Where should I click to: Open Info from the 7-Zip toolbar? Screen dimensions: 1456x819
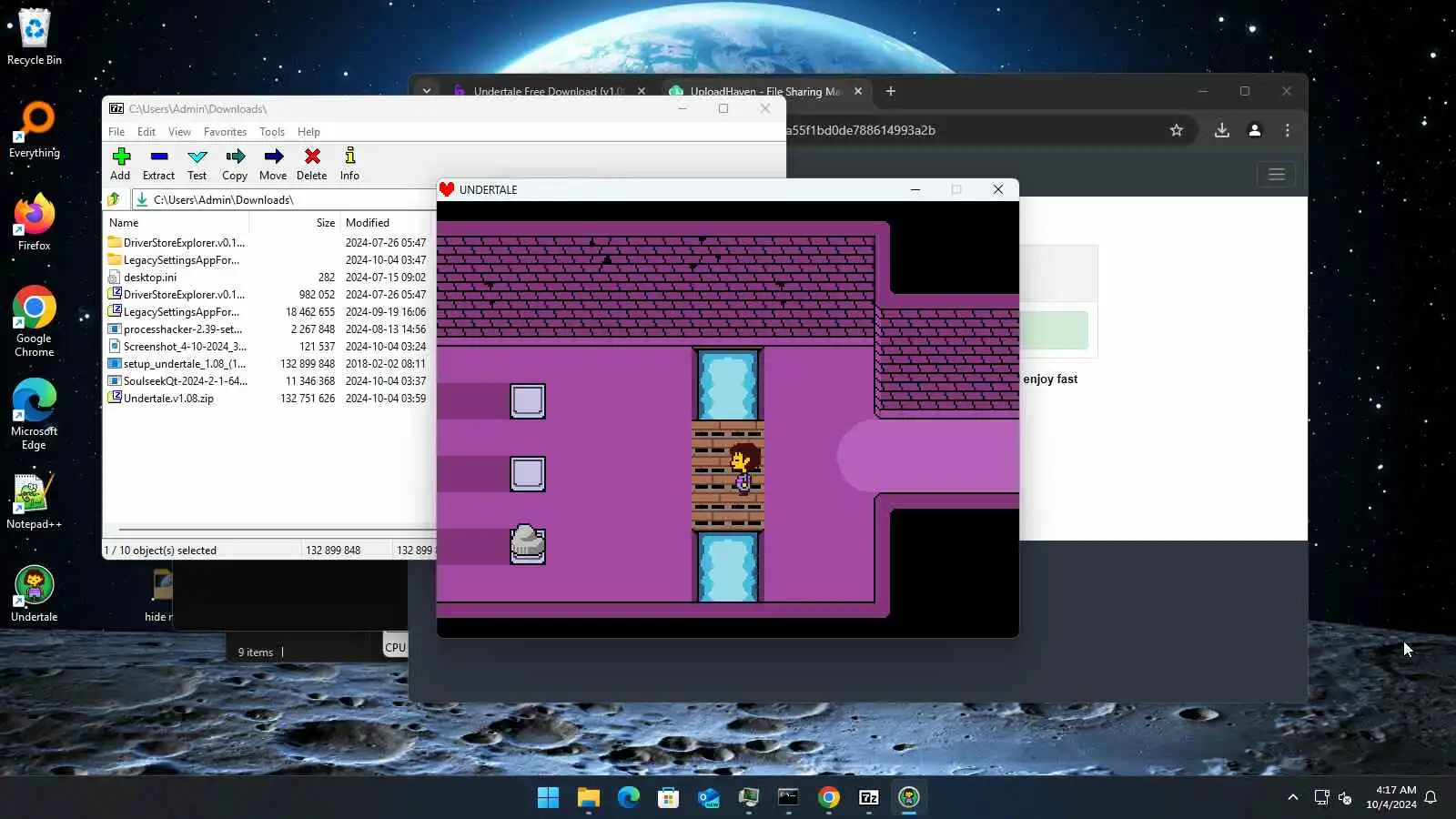point(349,164)
